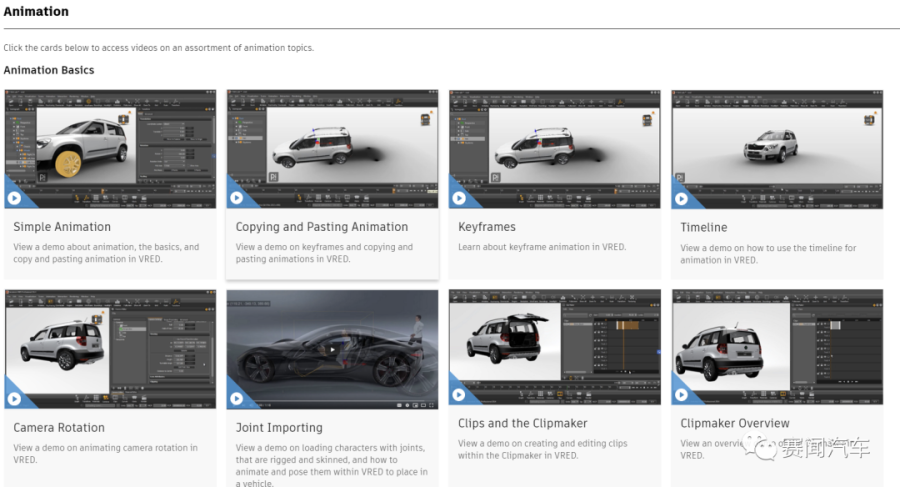Screen dimensions: 900x487
Task: Select the Keyframes card title
Action: coord(487,227)
